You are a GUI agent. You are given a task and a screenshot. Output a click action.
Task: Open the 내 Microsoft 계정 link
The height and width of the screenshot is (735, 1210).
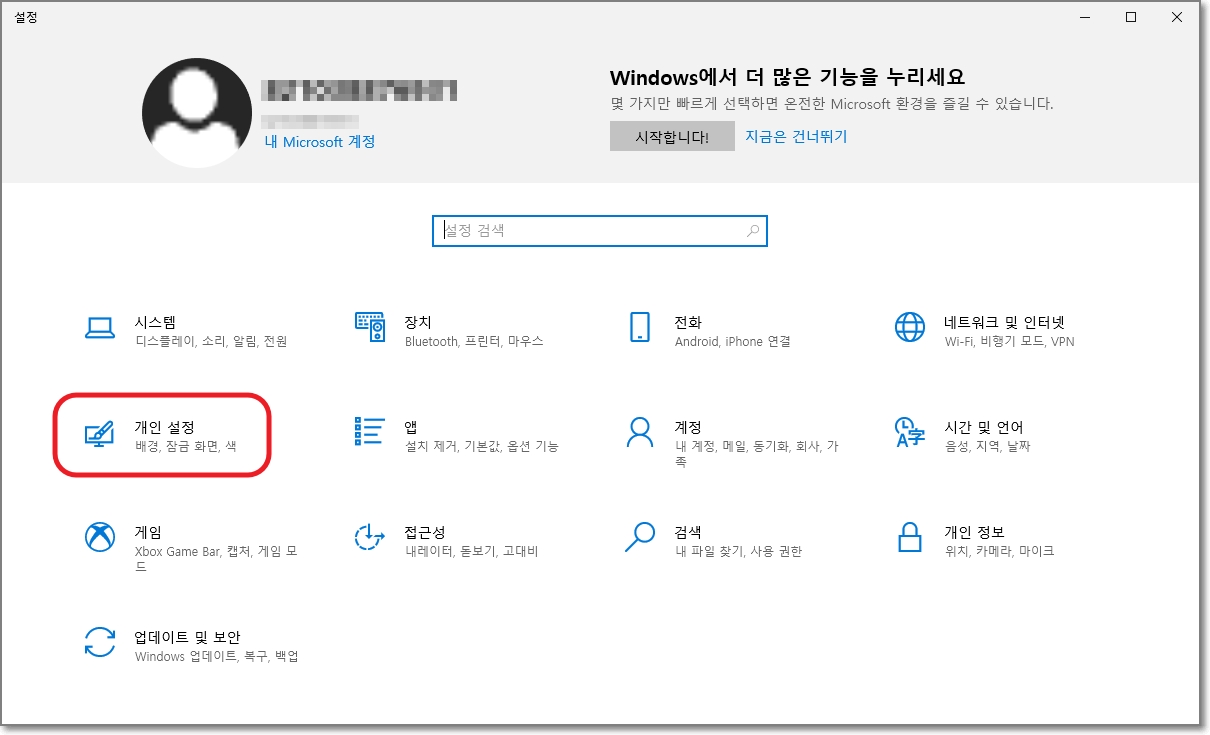(320, 142)
